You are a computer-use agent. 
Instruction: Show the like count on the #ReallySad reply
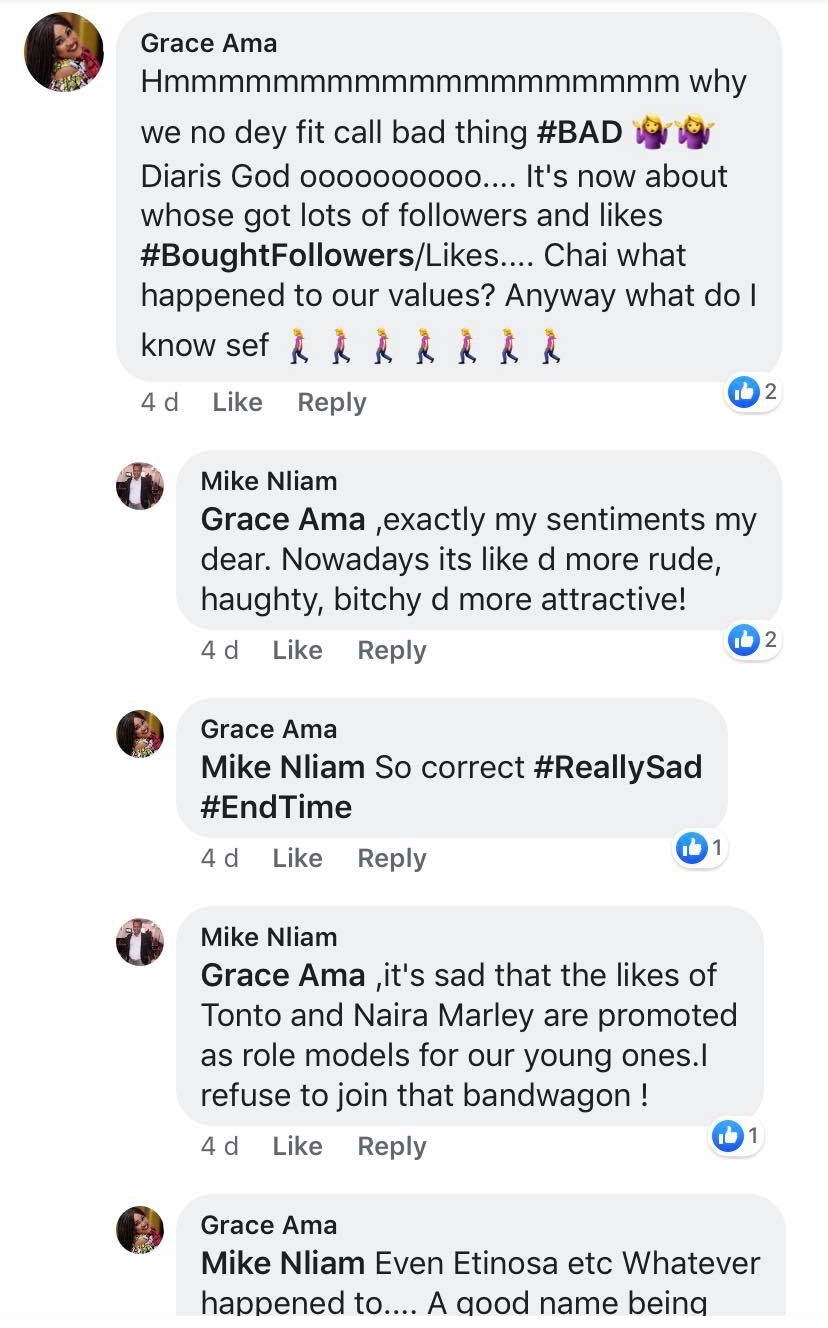[x=700, y=848]
